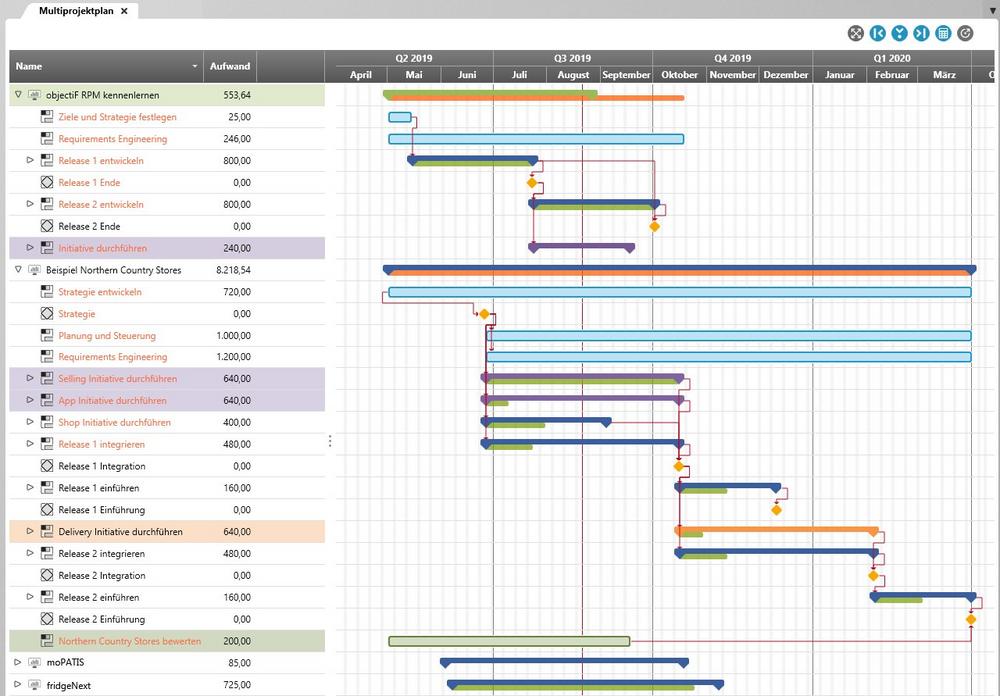Select the Northern Country Stores bewerten task
Image resolution: width=1000 pixels, height=696 pixels.
coord(129,641)
